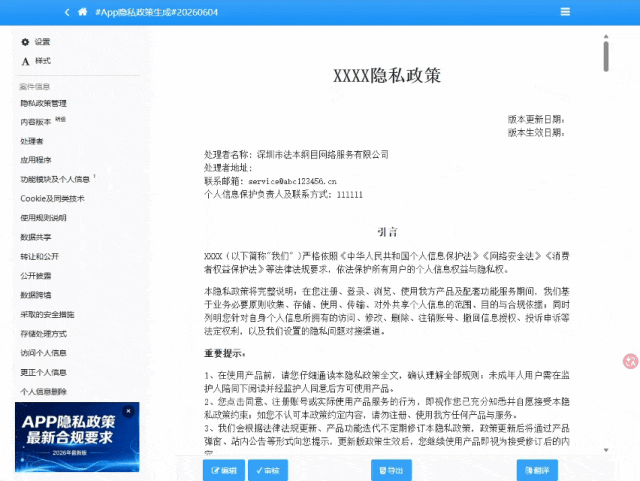Viewport: 640px width, 481px height.
Task: Close the APP隐私政策 banner ad
Action: pyautogui.click(x=129, y=411)
